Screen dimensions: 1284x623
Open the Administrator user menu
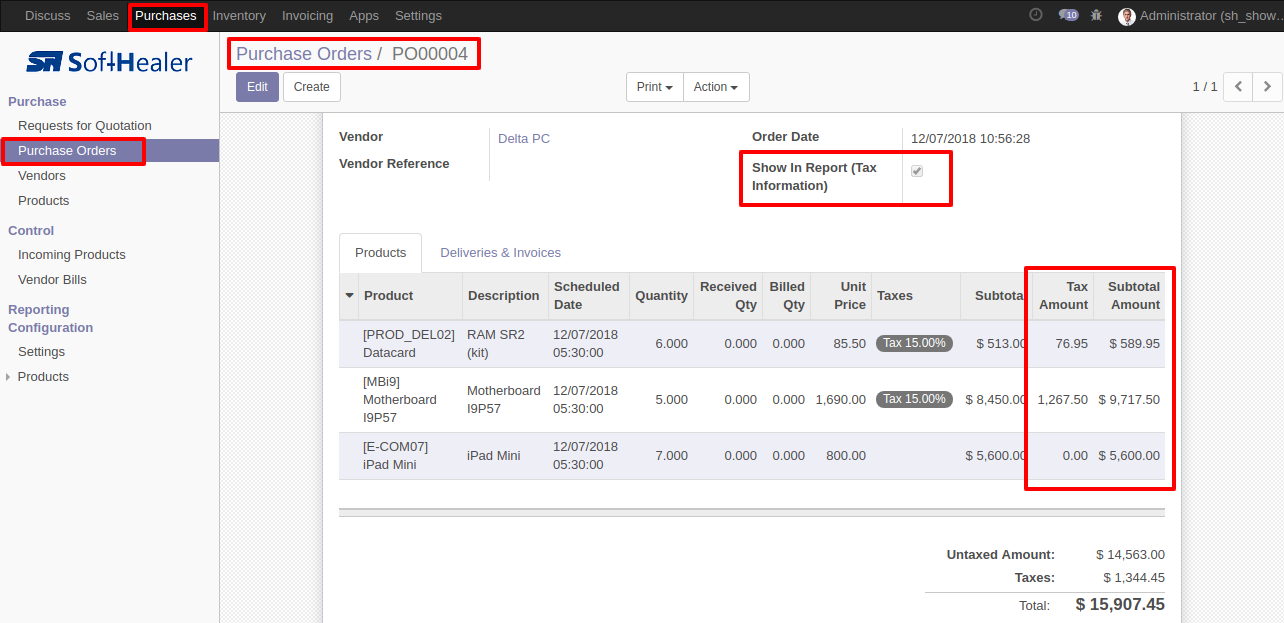tap(1200, 16)
